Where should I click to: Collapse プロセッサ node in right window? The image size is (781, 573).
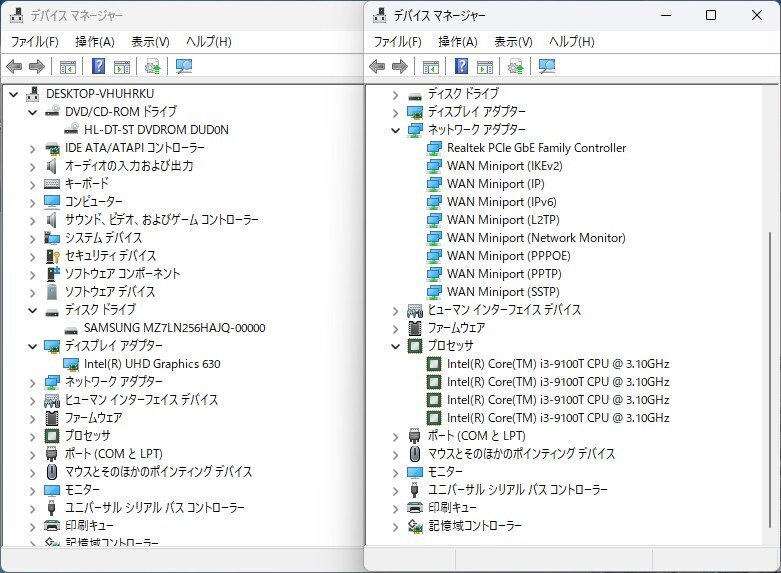[x=395, y=346]
